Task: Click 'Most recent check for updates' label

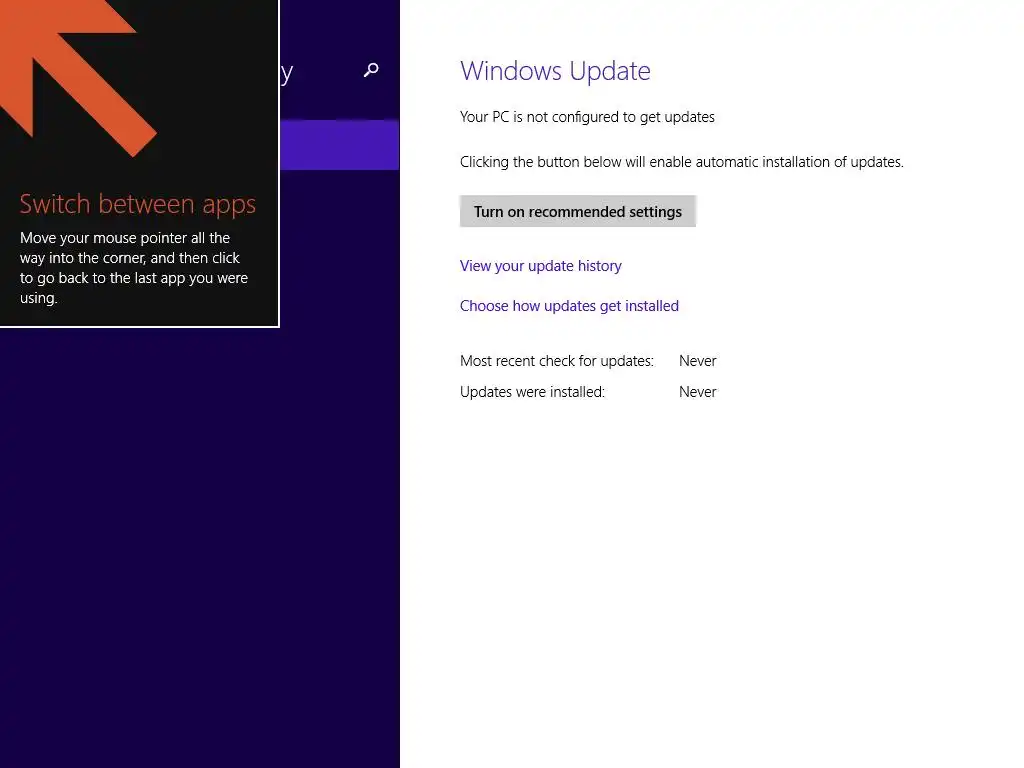Action: click(x=556, y=360)
